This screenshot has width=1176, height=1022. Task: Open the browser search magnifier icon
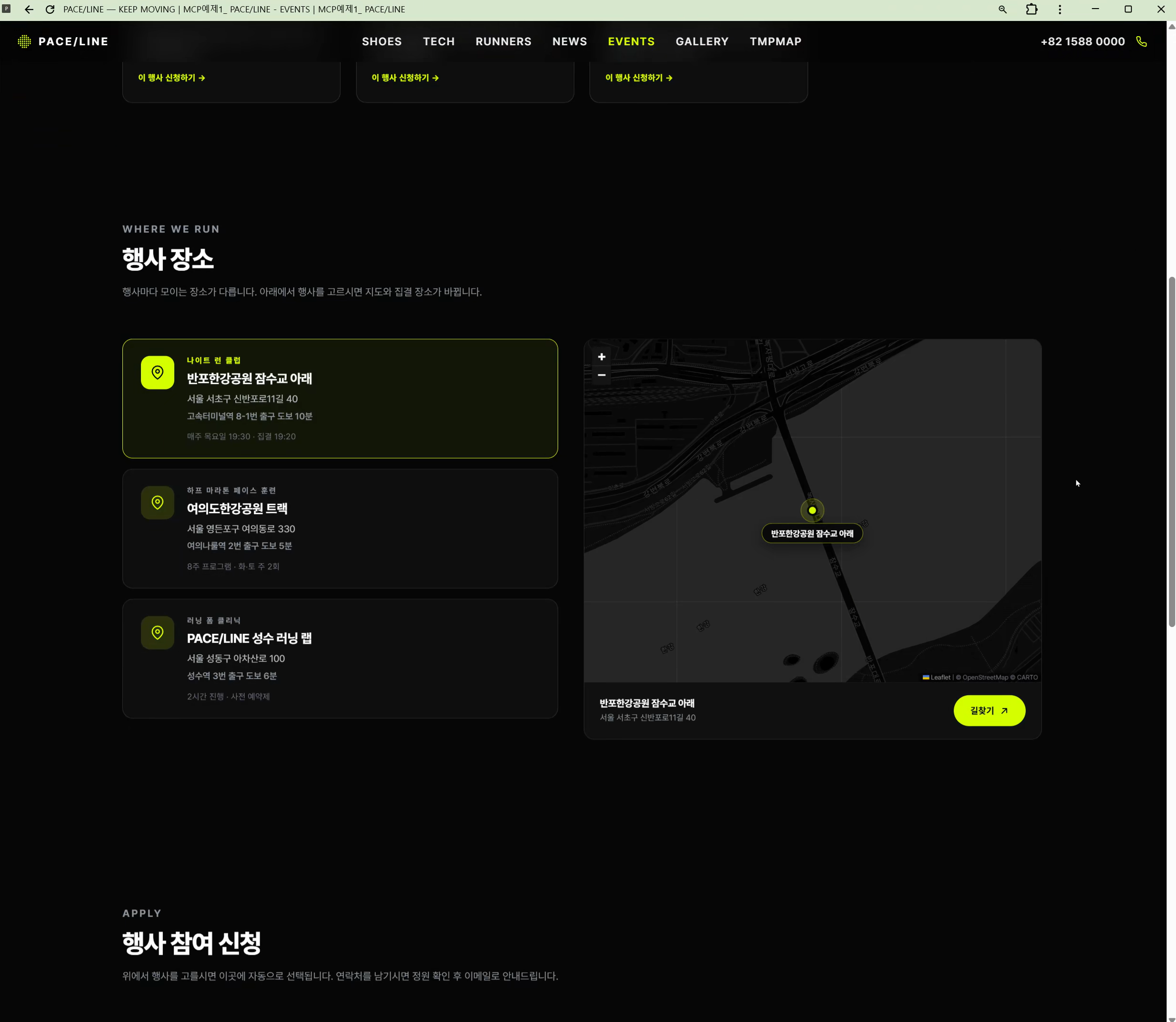click(x=1003, y=9)
